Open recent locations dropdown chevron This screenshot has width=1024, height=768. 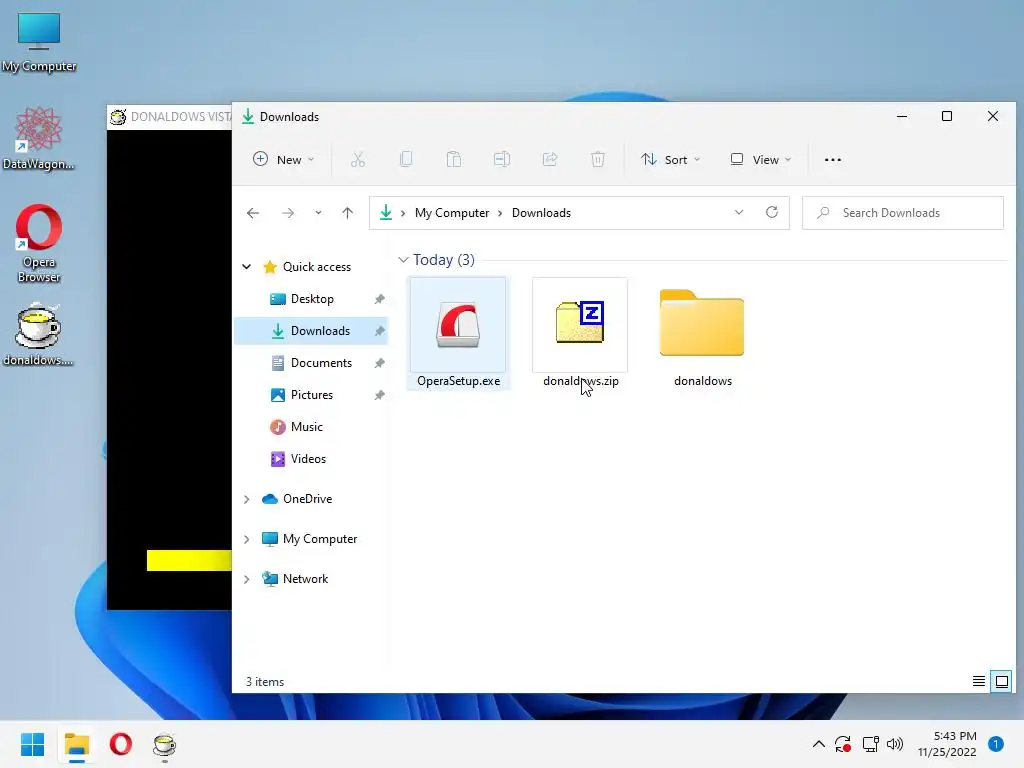[x=318, y=213]
